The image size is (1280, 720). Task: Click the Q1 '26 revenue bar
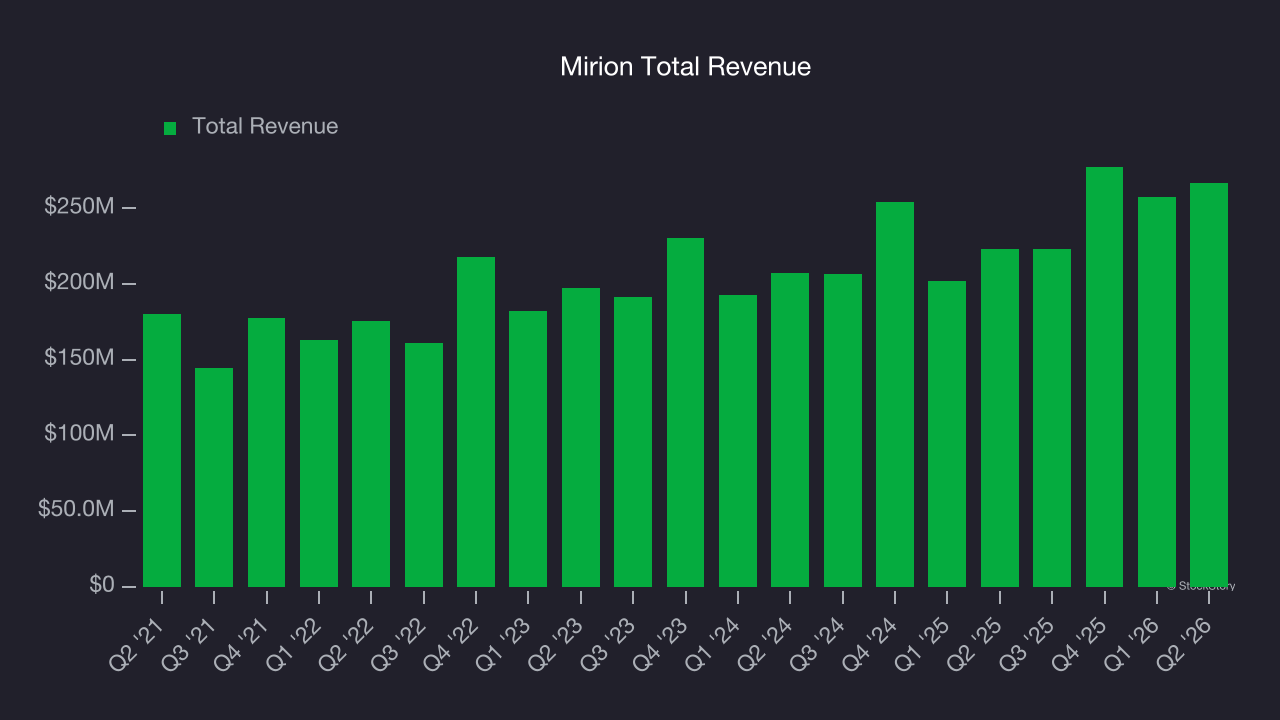(x=1157, y=392)
